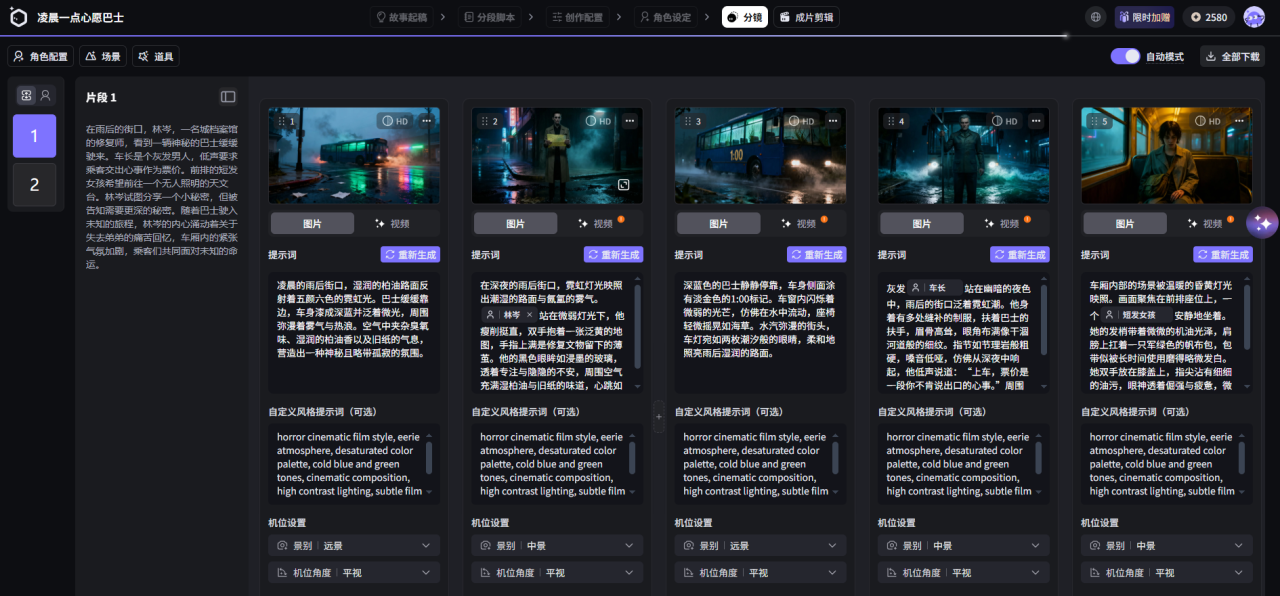Open the 景别 dropdown on shot 1
Image resolution: width=1280 pixels, height=596 pixels.
(x=353, y=545)
